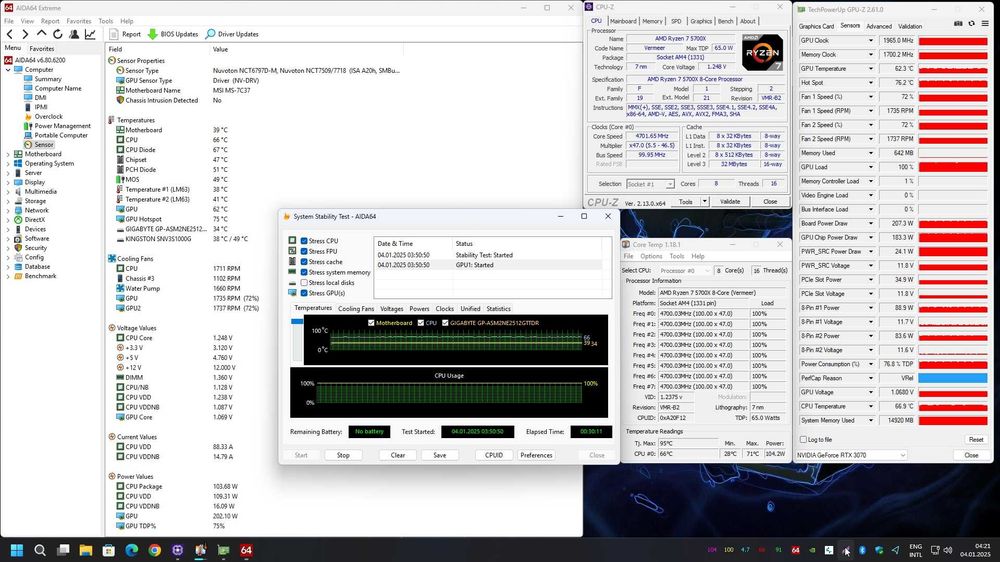
Task: Open the GPU-Z hamburger menu
Action: (x=985, y=24)
